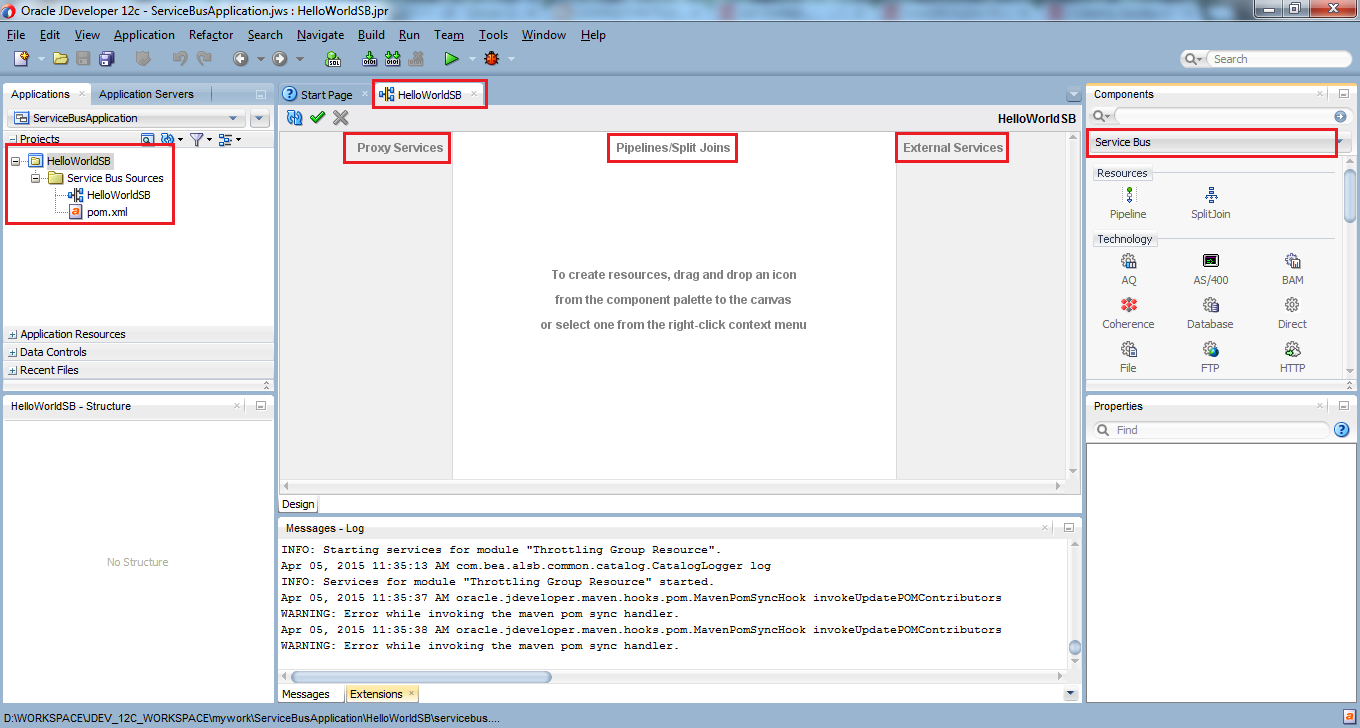This screenshot has width=1360, height=728.
Task: Click the New file toolbar icon
Action: click(20, 59)
